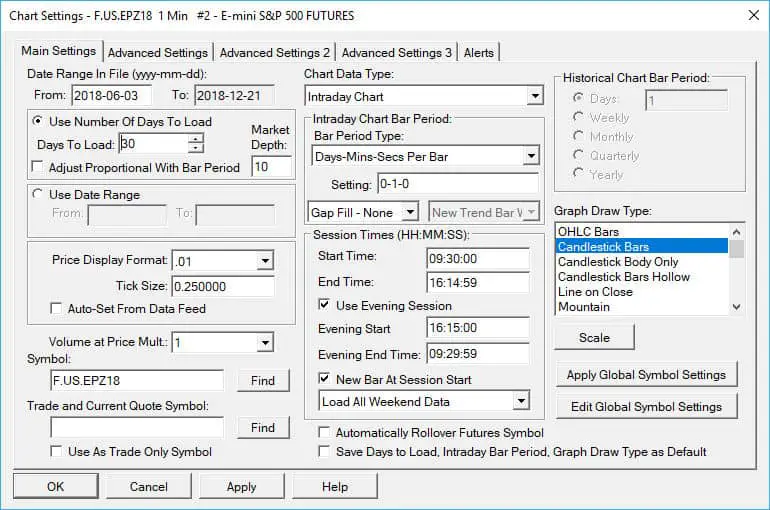Click Find next to Trade Quote Symbol
Image resolution: width=770 pixels, height=510 pixels.
(x=263, y=428)
